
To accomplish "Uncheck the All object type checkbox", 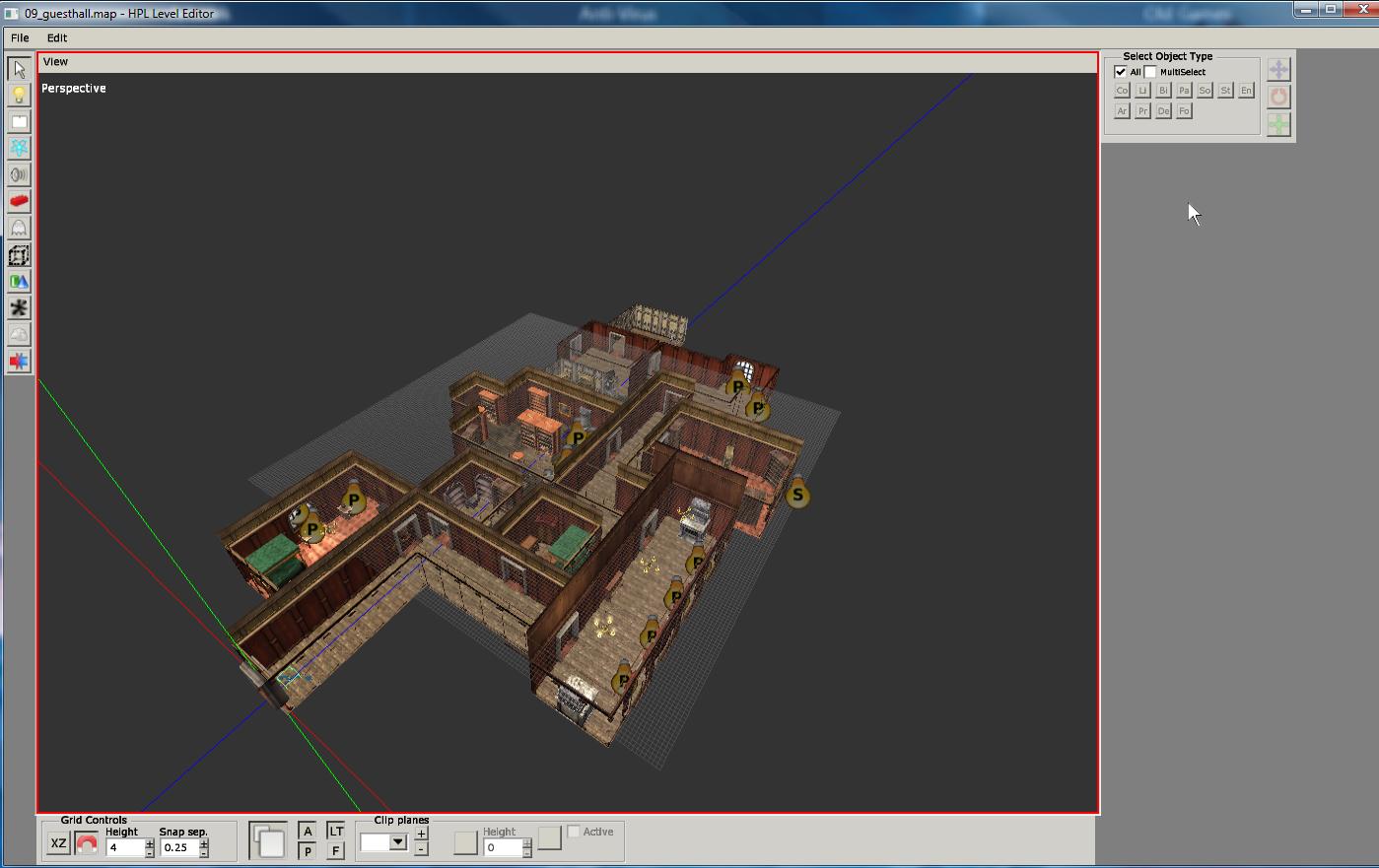I will pos(1121,72).
